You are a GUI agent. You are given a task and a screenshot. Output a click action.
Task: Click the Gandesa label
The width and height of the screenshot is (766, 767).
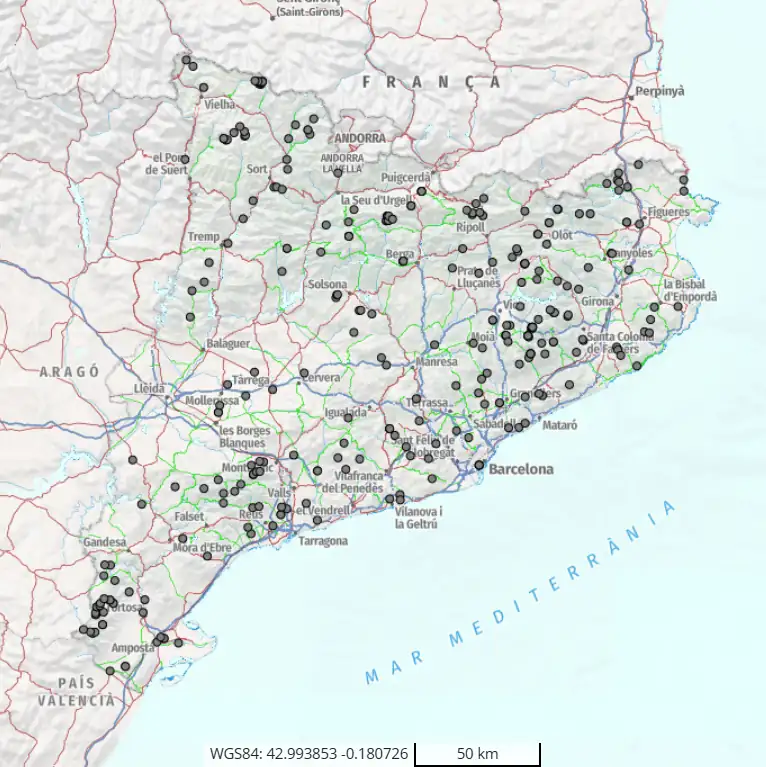coord(104,542)
